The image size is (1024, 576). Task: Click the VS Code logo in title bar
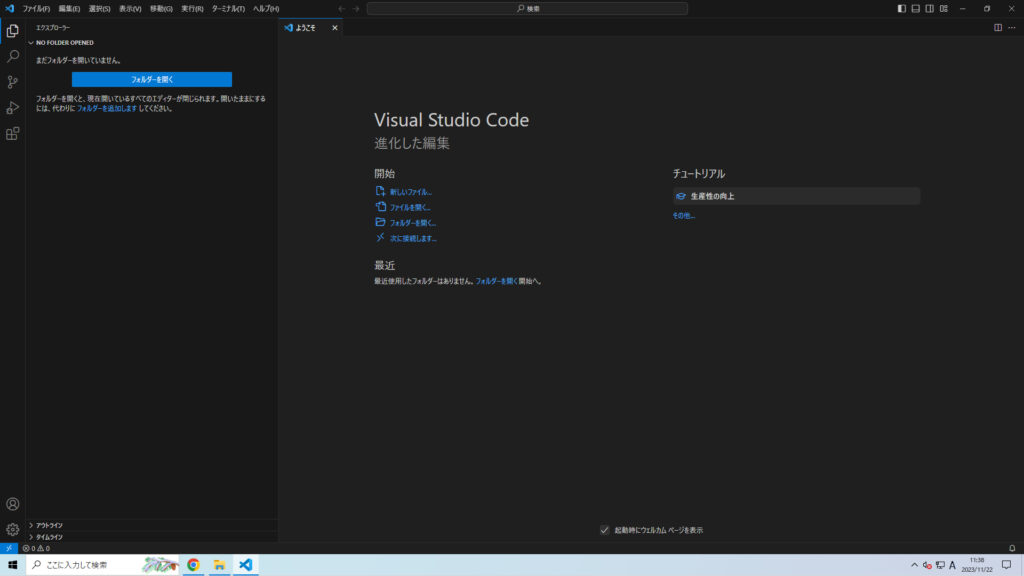[9, 8]
